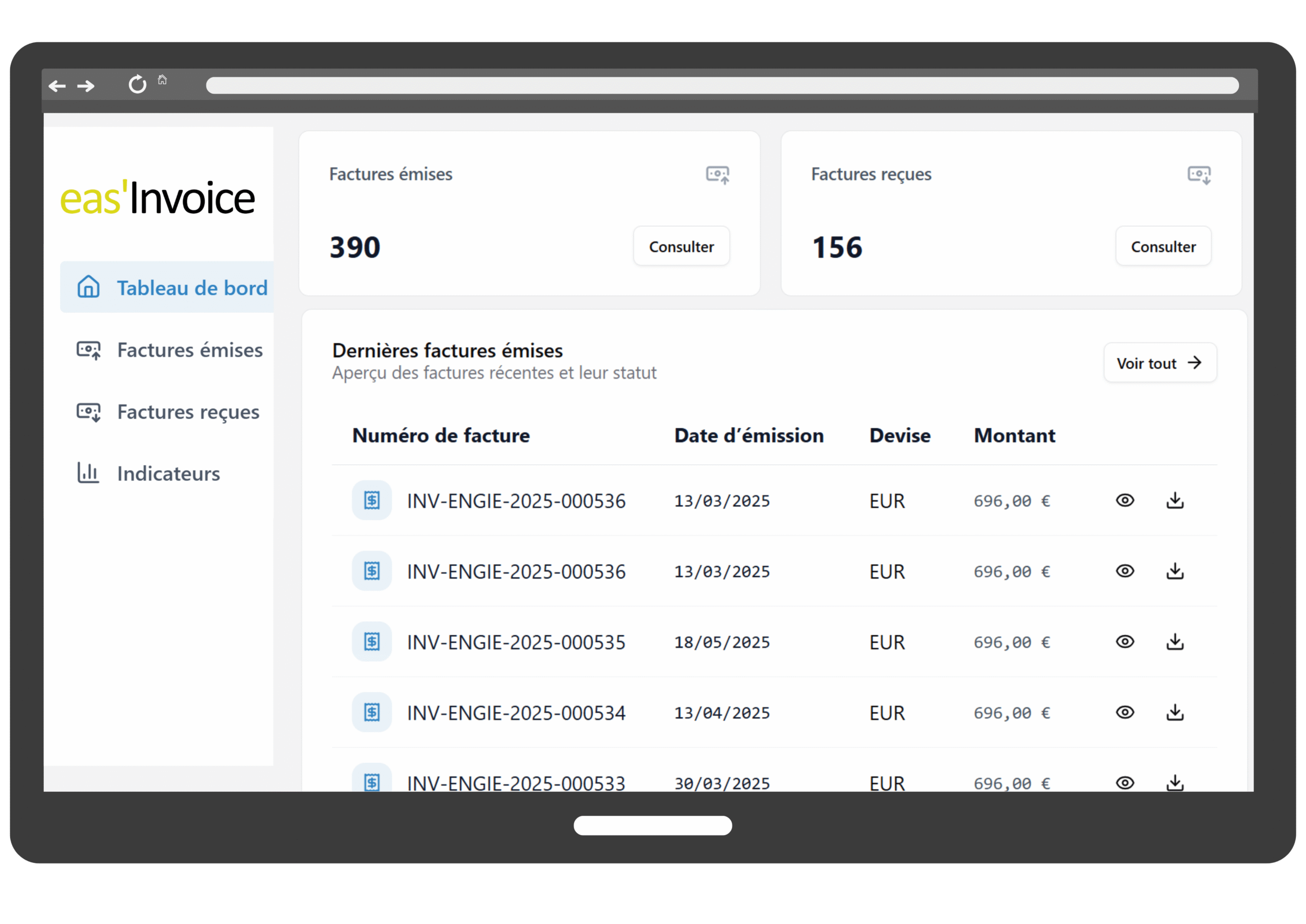Click Consulter on the Factures reçues card
Viewport: 1306px width, 924px height.
[x=1163, y=246]
